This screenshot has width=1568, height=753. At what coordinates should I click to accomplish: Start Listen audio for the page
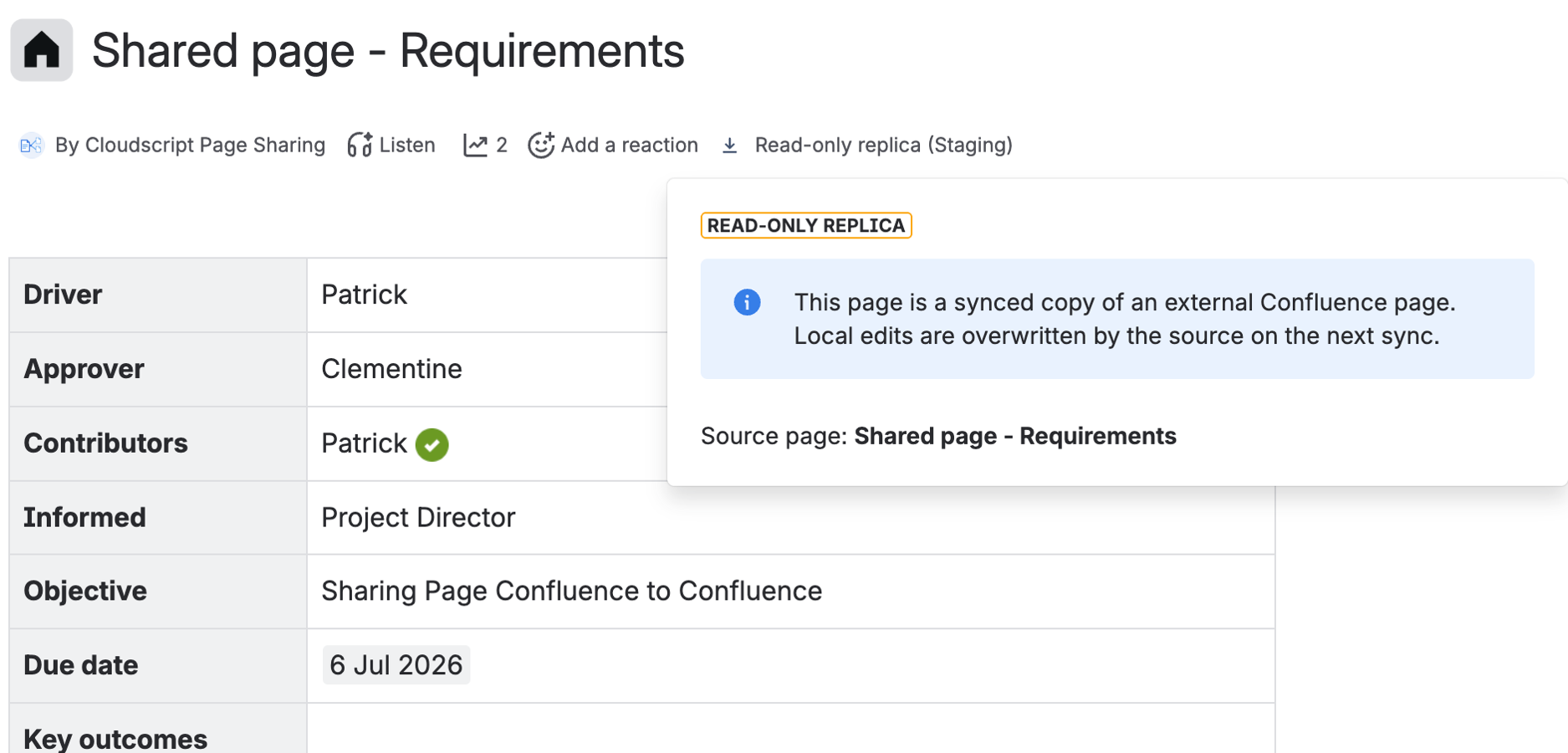point(406,146)
